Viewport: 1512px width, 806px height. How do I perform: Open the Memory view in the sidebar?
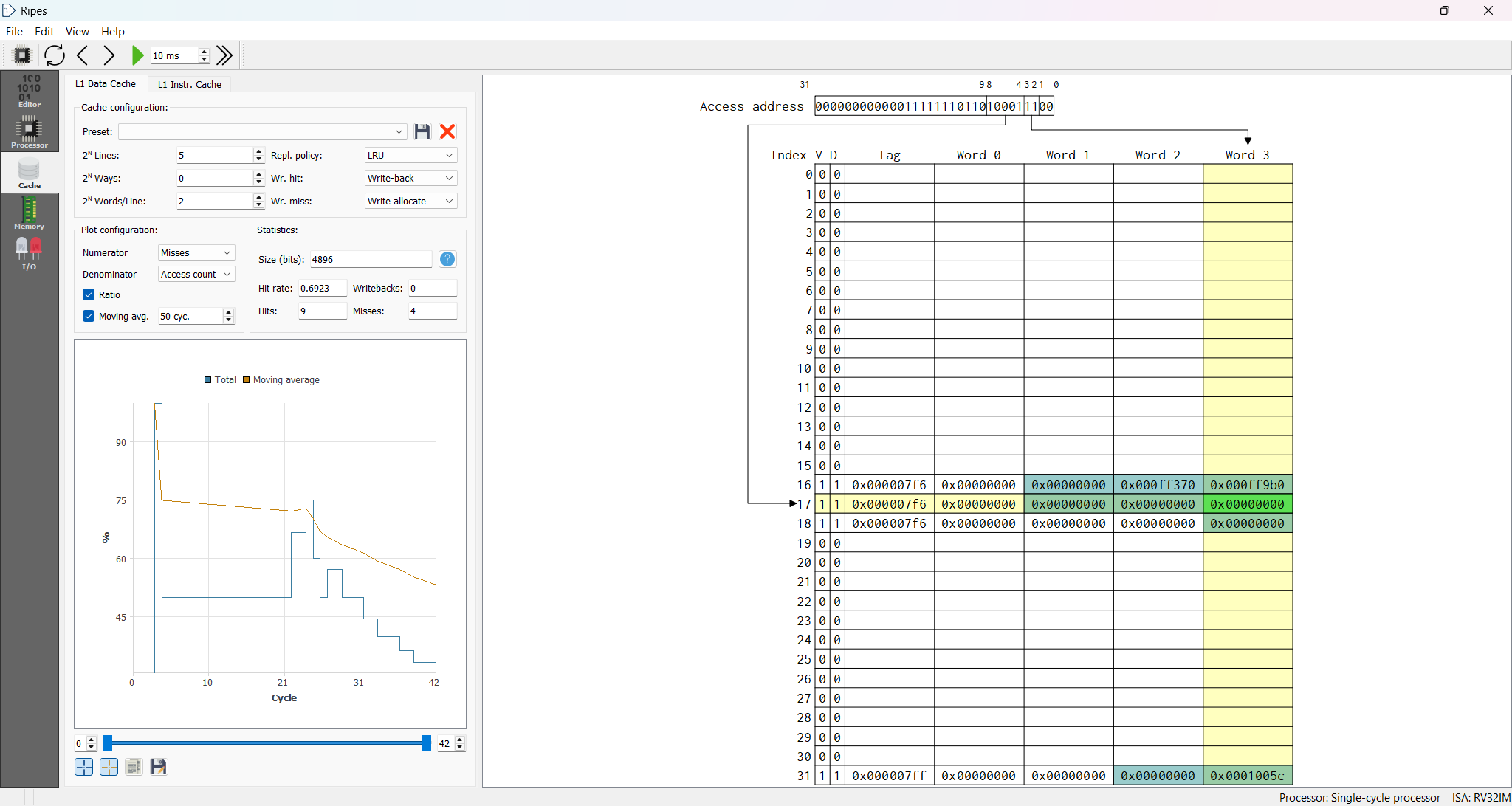[29, 214]
